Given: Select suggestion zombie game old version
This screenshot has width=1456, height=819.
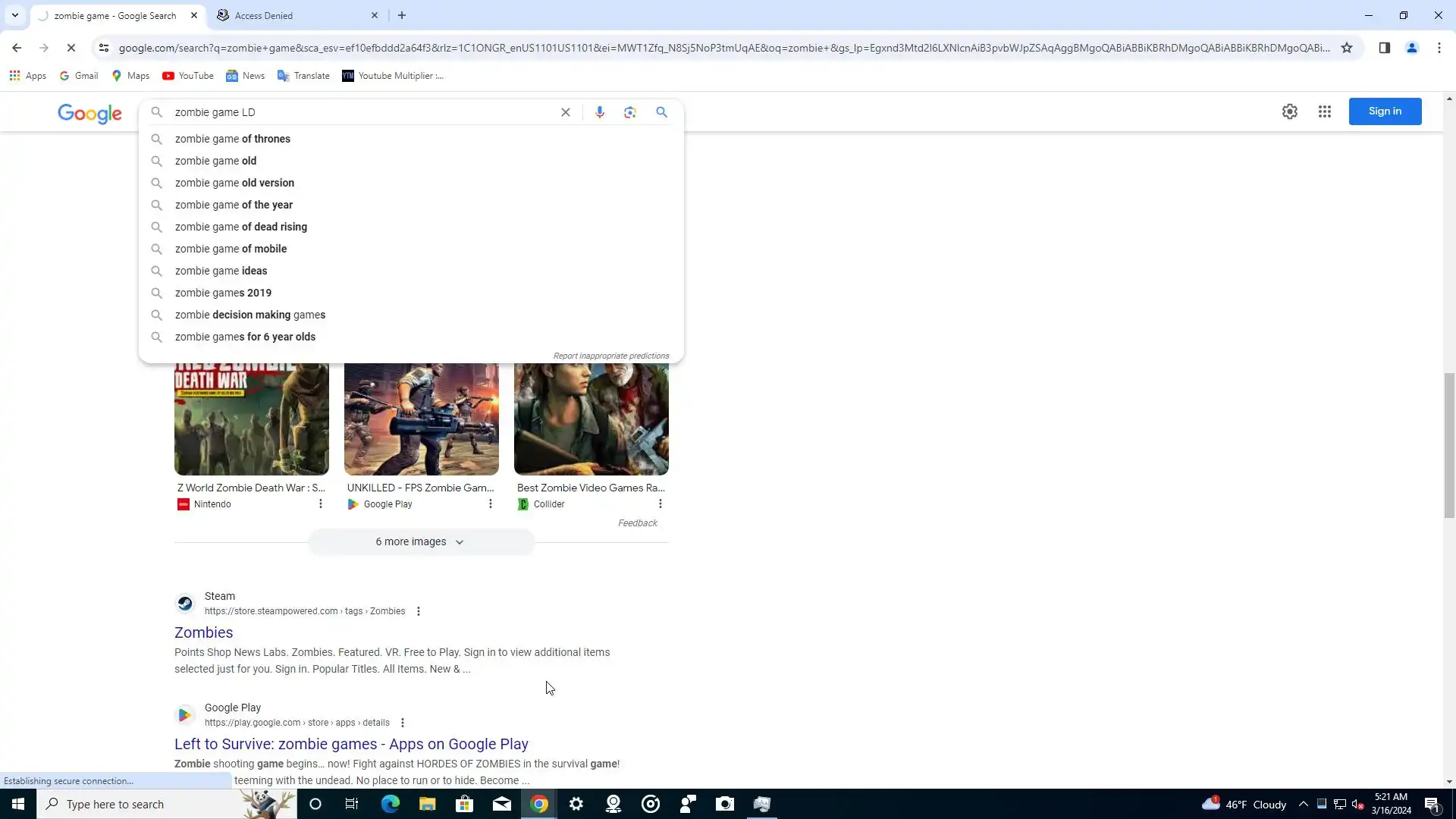Looking at the screenshot, I should (x=234, y=183).
